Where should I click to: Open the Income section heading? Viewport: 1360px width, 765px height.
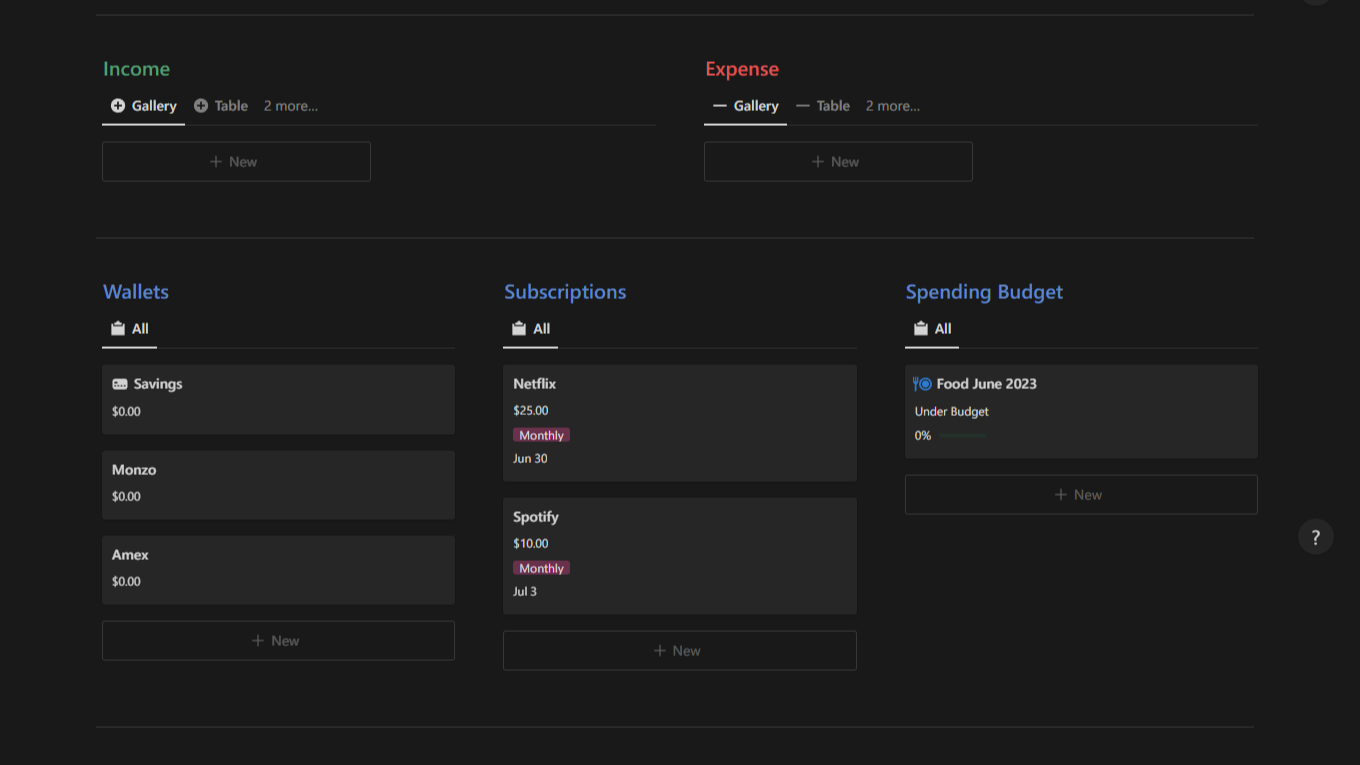(137, 69)
